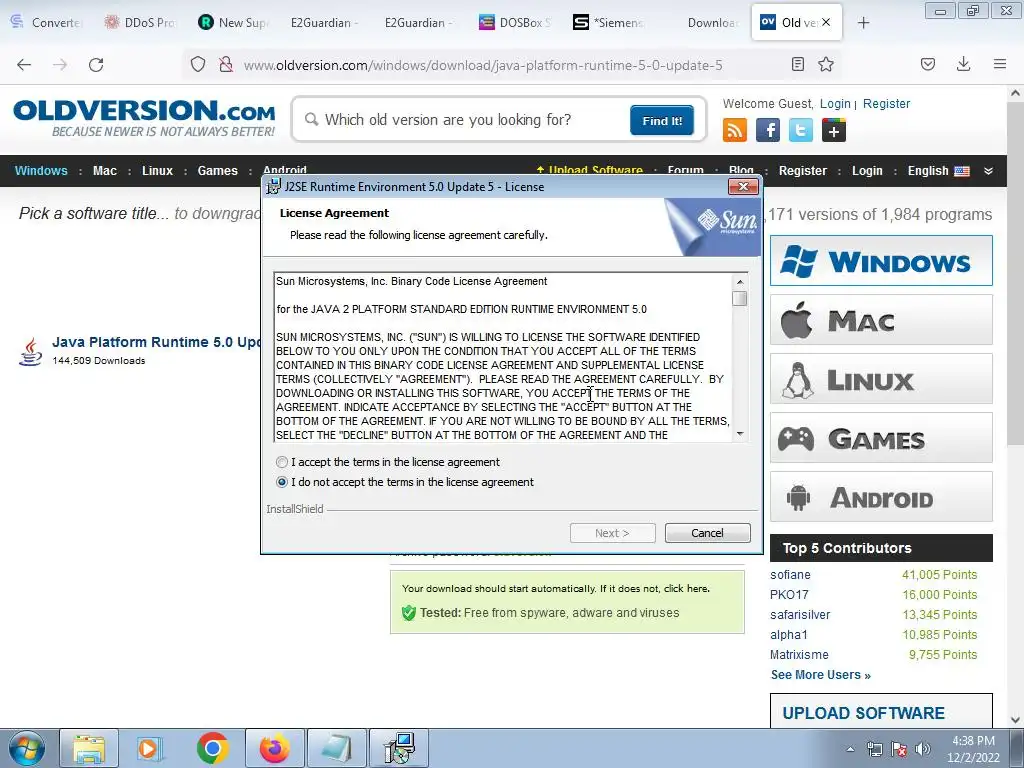Switch to the DDoS Pro tab

[140, 22]
